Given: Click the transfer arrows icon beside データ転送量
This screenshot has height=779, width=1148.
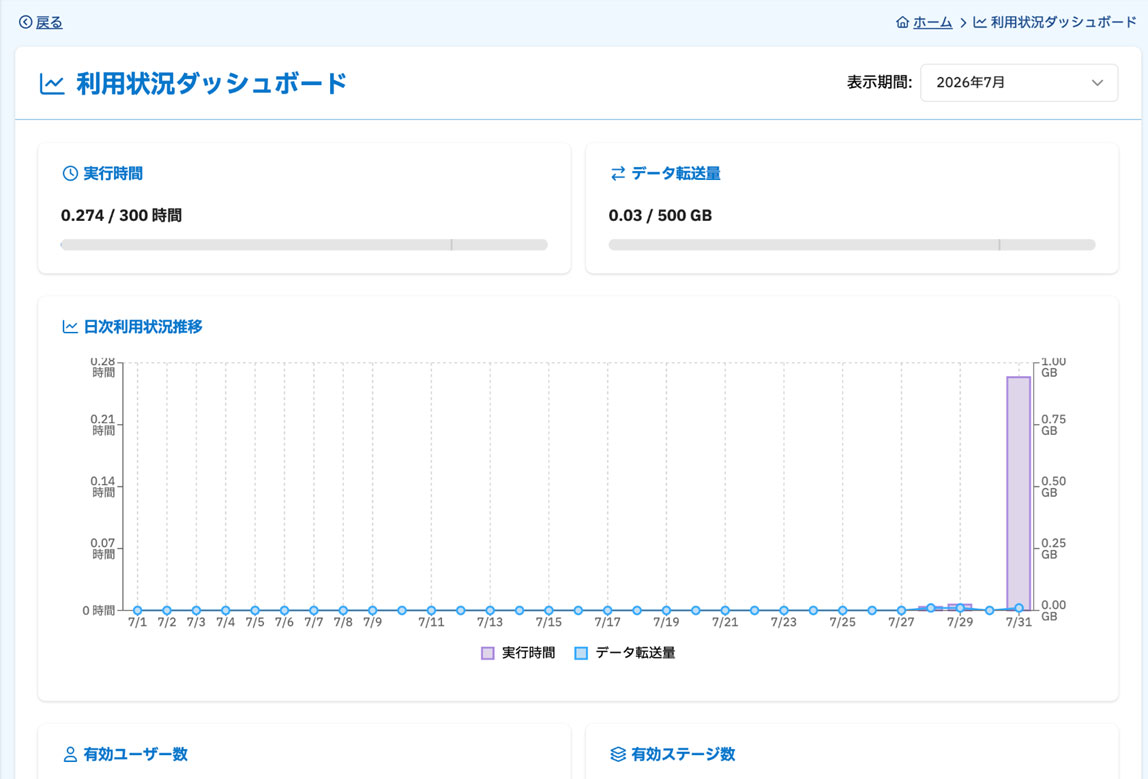Looking at the screenshot, I should (x=618, y=174).
